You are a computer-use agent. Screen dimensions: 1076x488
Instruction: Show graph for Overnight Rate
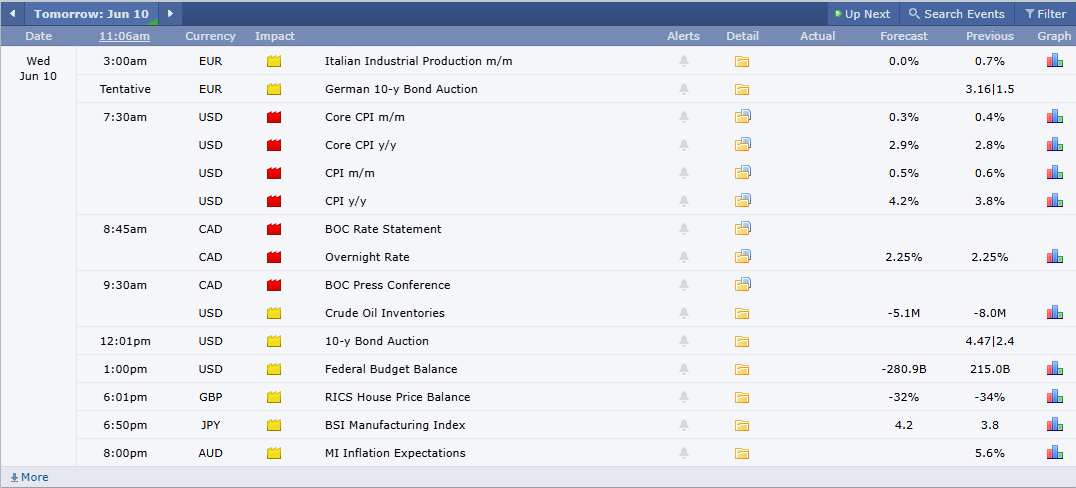point(1055,257)
